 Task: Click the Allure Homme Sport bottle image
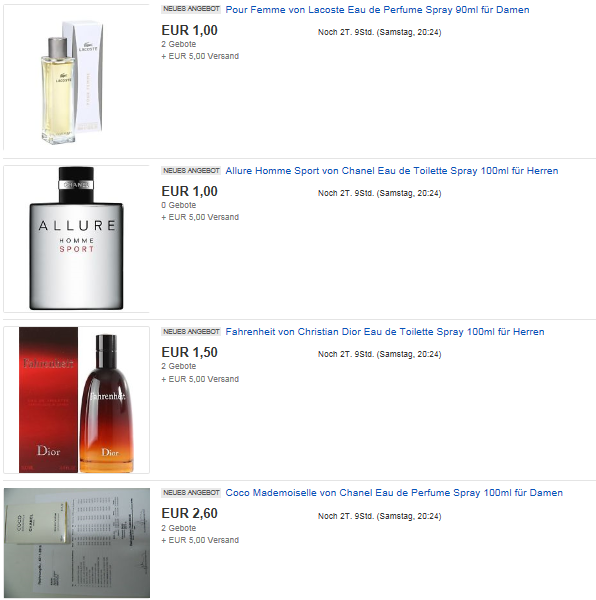(x=76, y=239)
